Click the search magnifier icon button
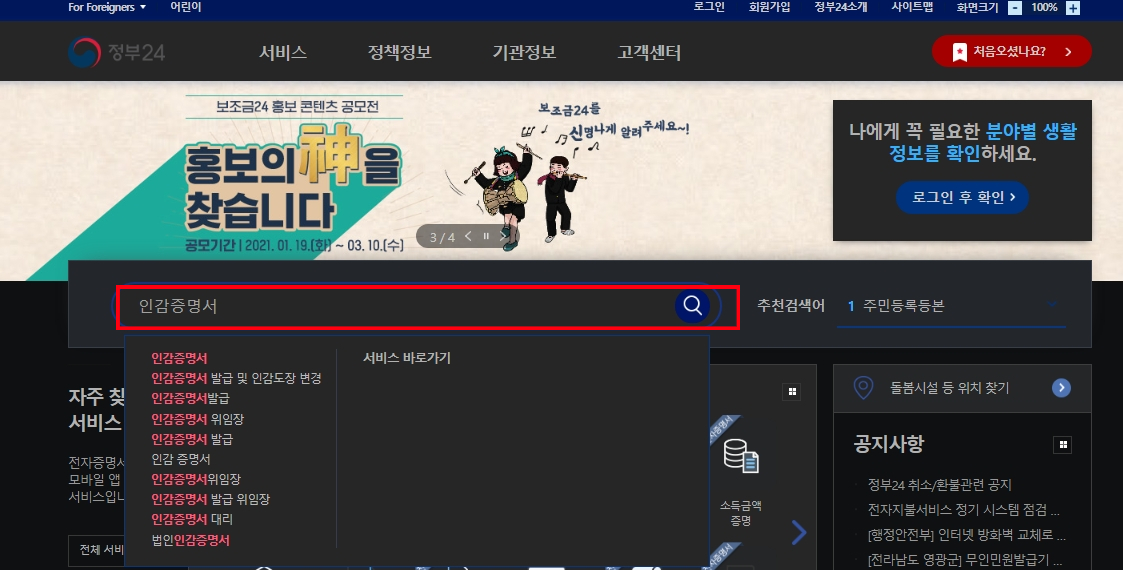 [692, 306]
